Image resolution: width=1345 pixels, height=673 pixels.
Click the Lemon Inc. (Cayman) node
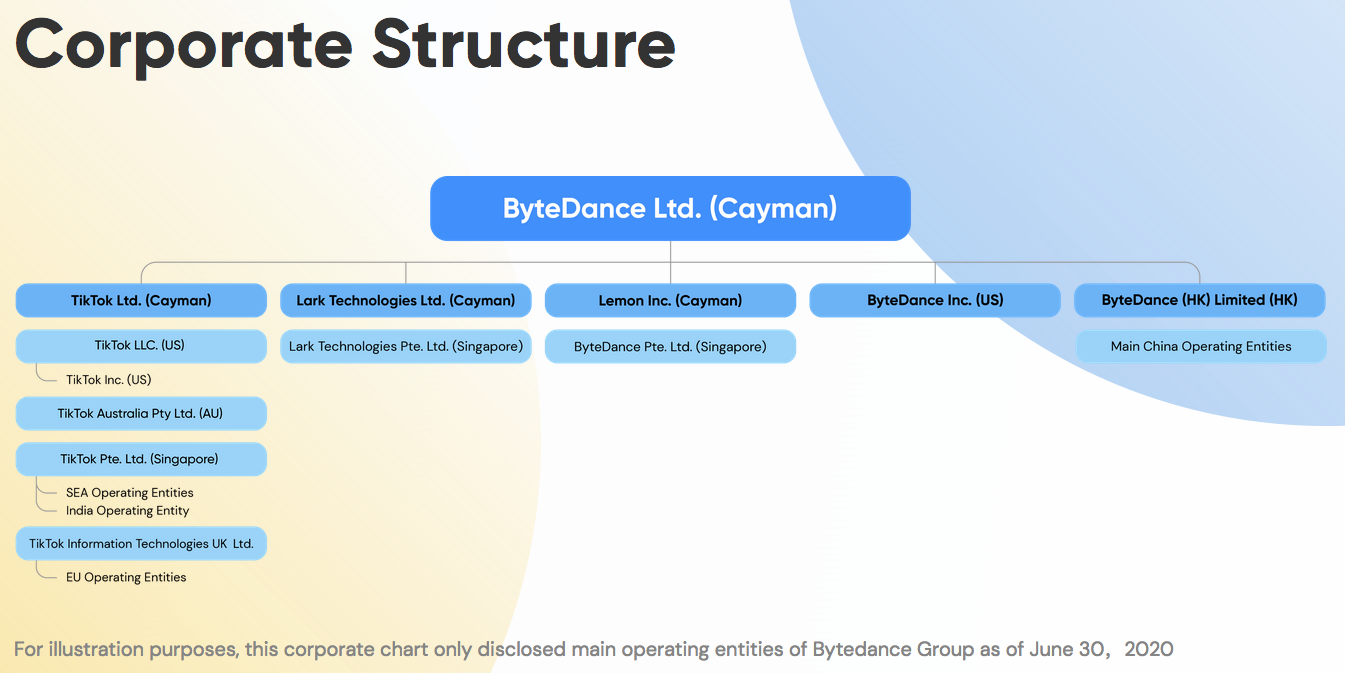(x=670, y=300)
